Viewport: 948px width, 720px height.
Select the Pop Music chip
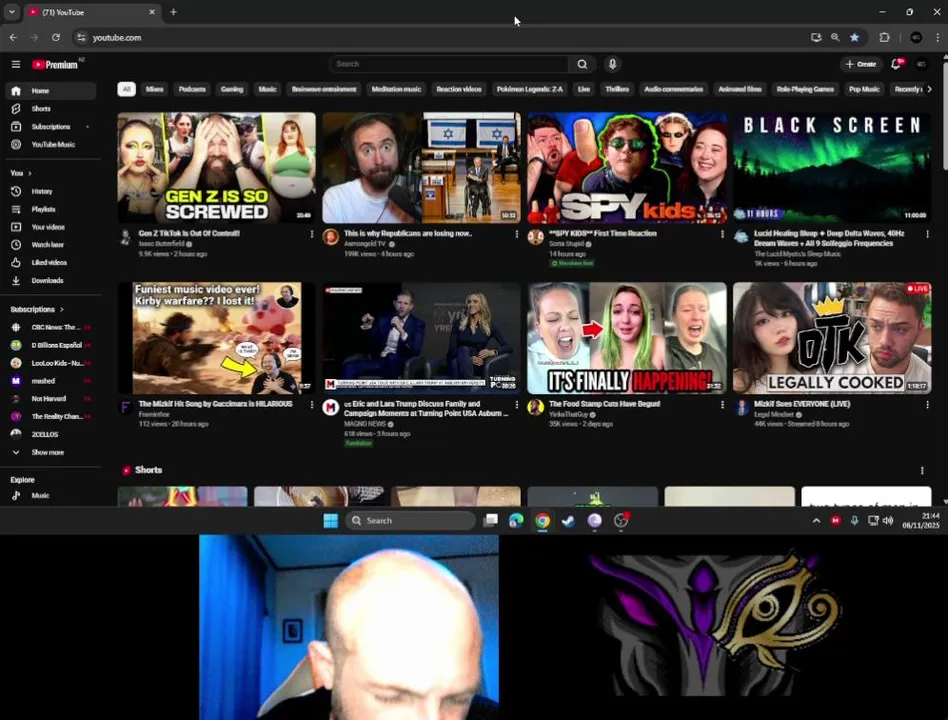[x=864, y=89]
